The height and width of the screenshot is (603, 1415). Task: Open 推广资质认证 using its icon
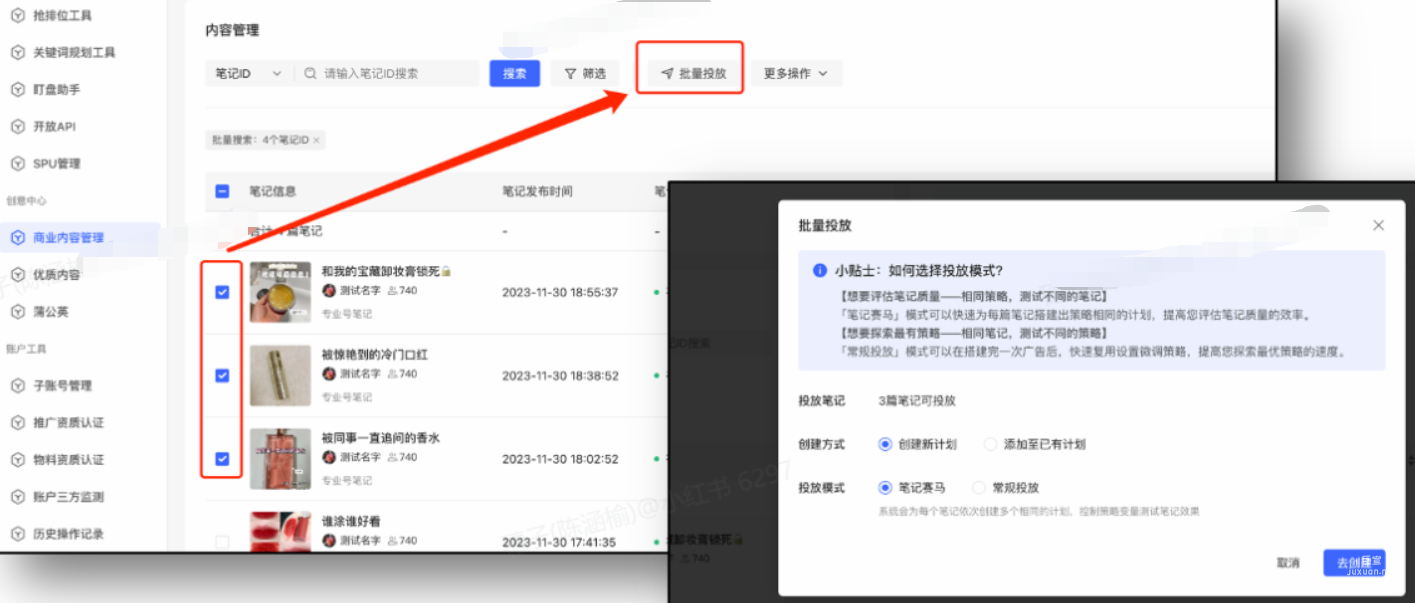(17, 422)
